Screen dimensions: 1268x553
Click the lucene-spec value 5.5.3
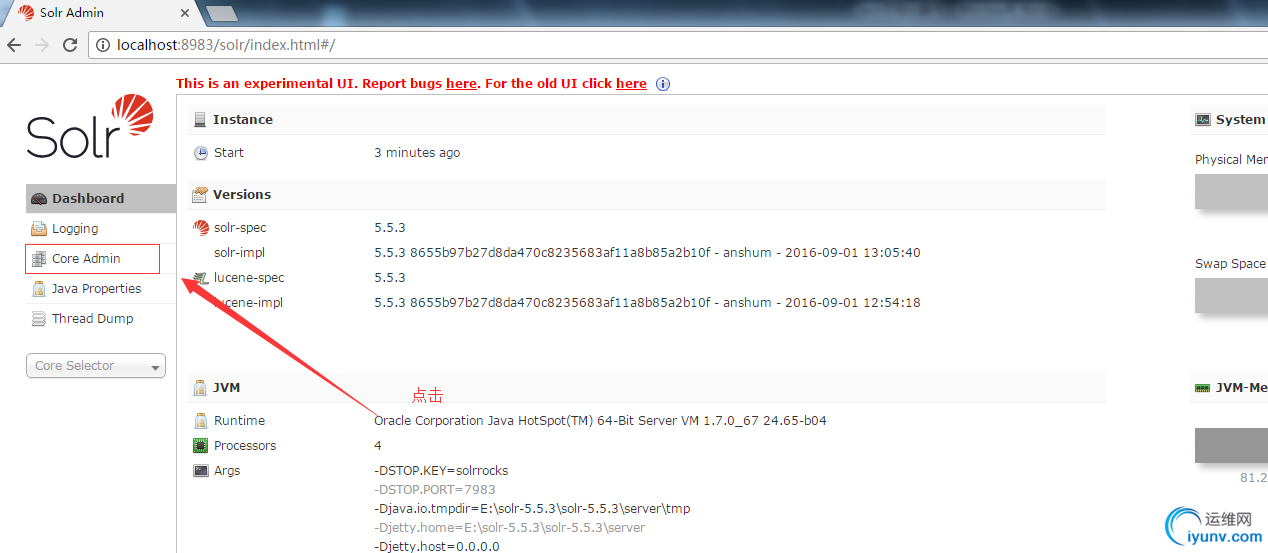click(390, 278)
